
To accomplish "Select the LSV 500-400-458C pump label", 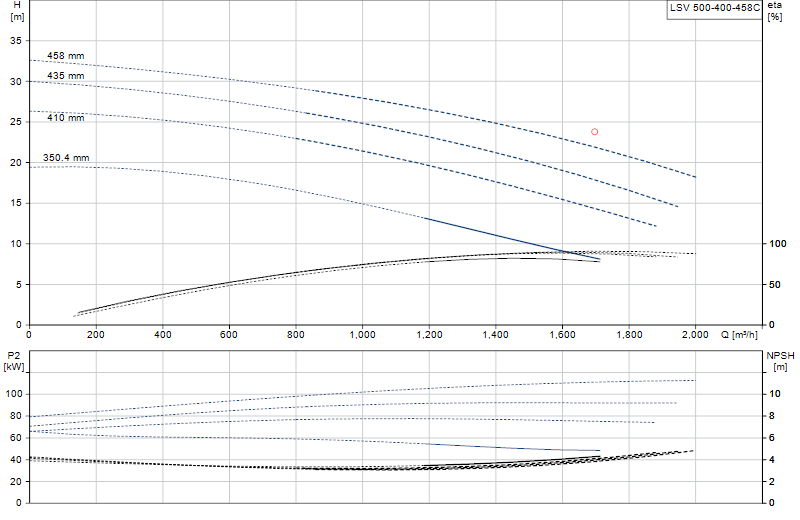I will click(715, 8).
